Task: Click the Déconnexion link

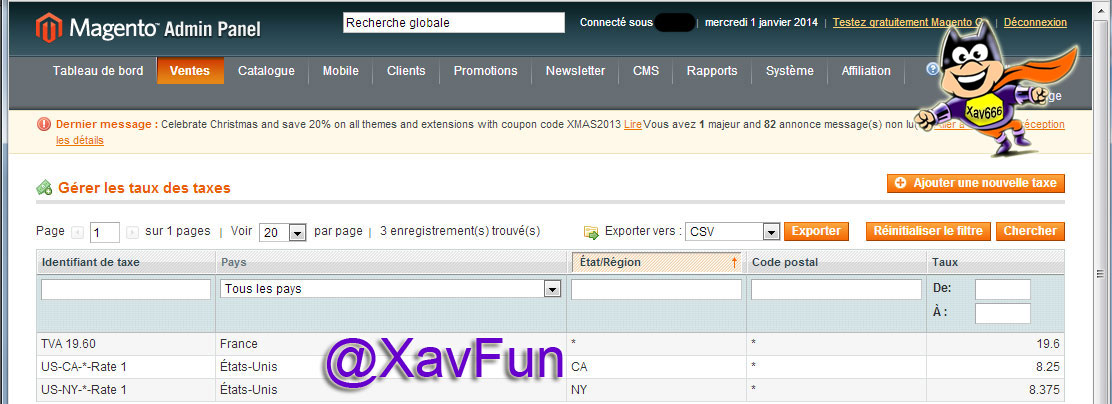Action: click(x=1035, y=22)
